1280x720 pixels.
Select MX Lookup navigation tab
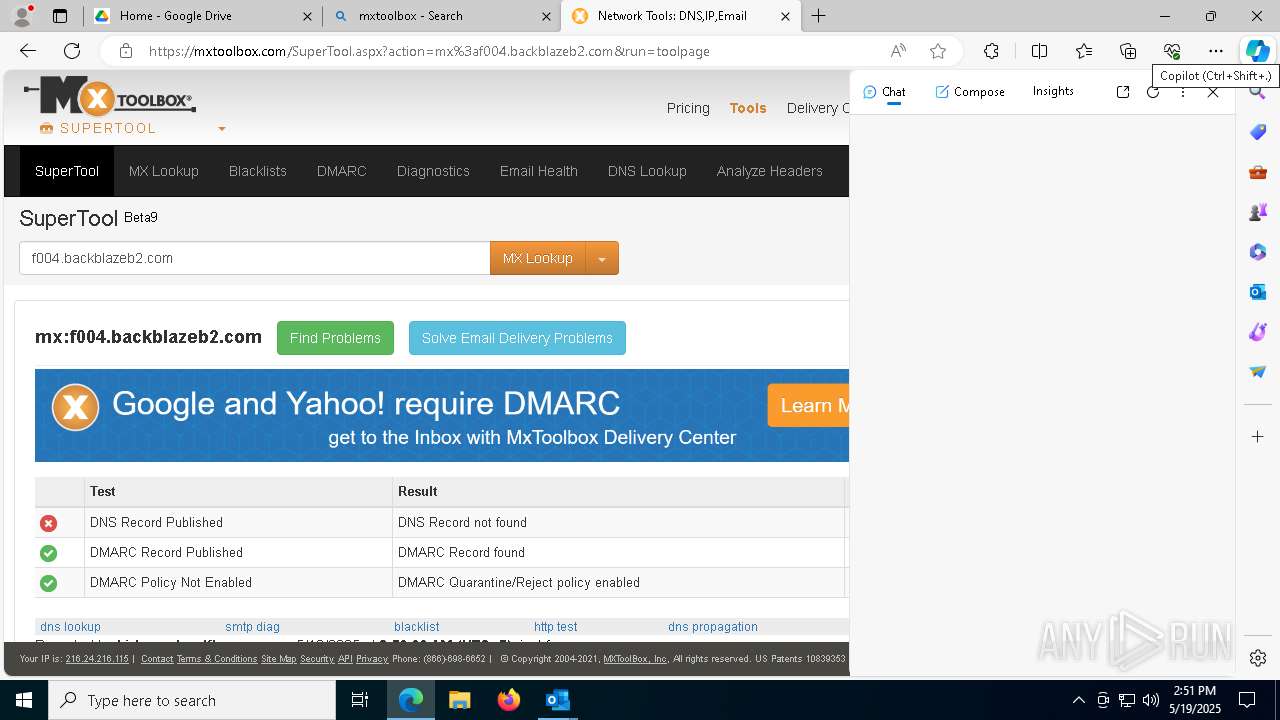[x=164, y=171]
